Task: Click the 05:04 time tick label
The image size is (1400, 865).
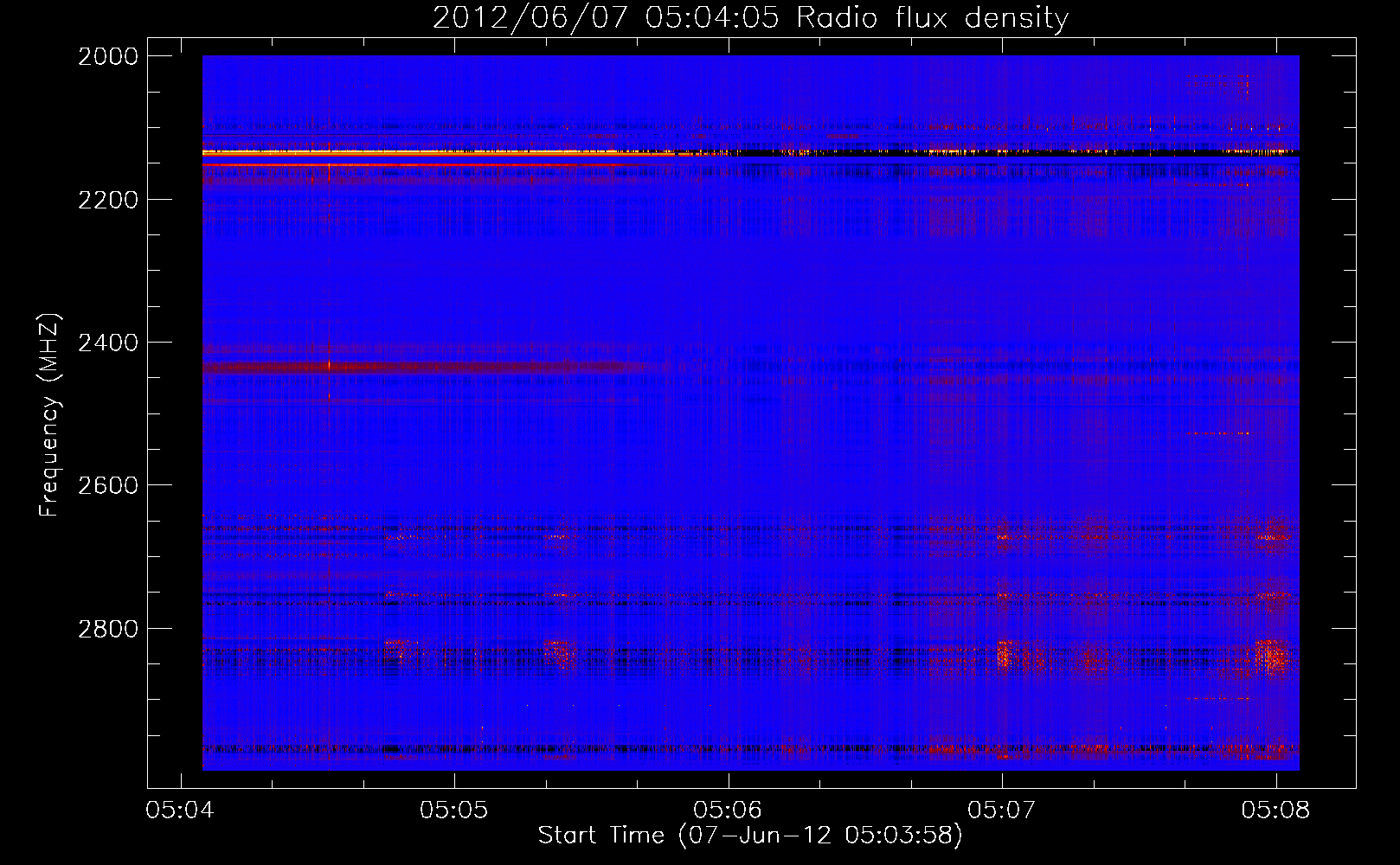Action: pyautogui.click(x=180, y=810)
